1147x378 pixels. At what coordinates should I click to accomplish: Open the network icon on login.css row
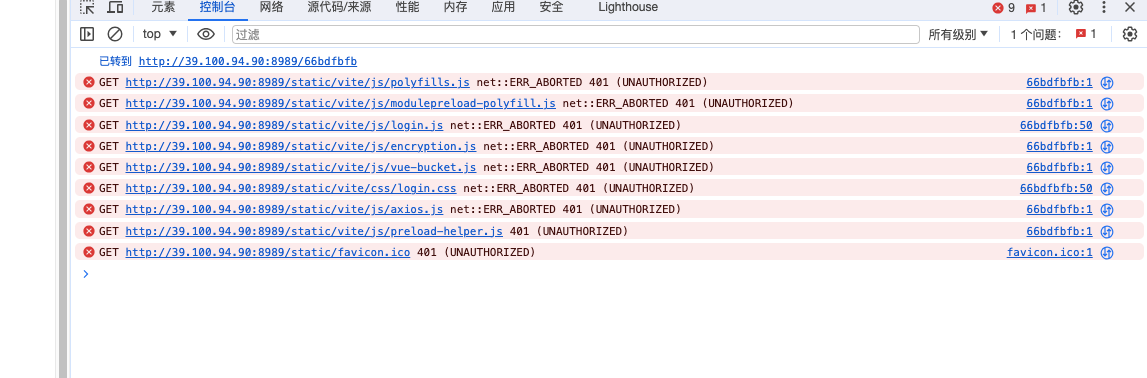[1107, 189]
